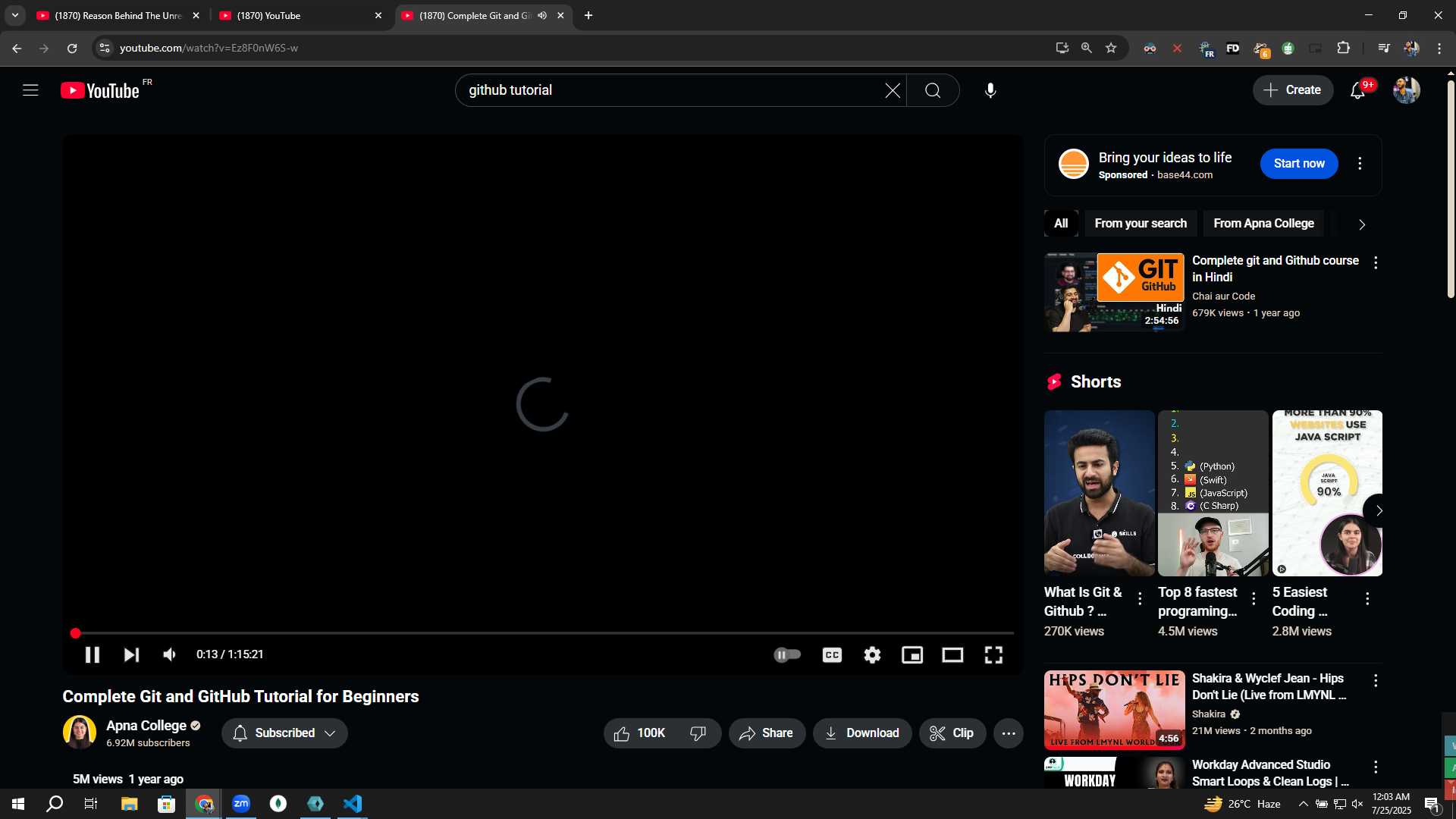Show next Shorts with arrow
The width and height of the screenshot is (1456, 819).
tap(1379, 511)
